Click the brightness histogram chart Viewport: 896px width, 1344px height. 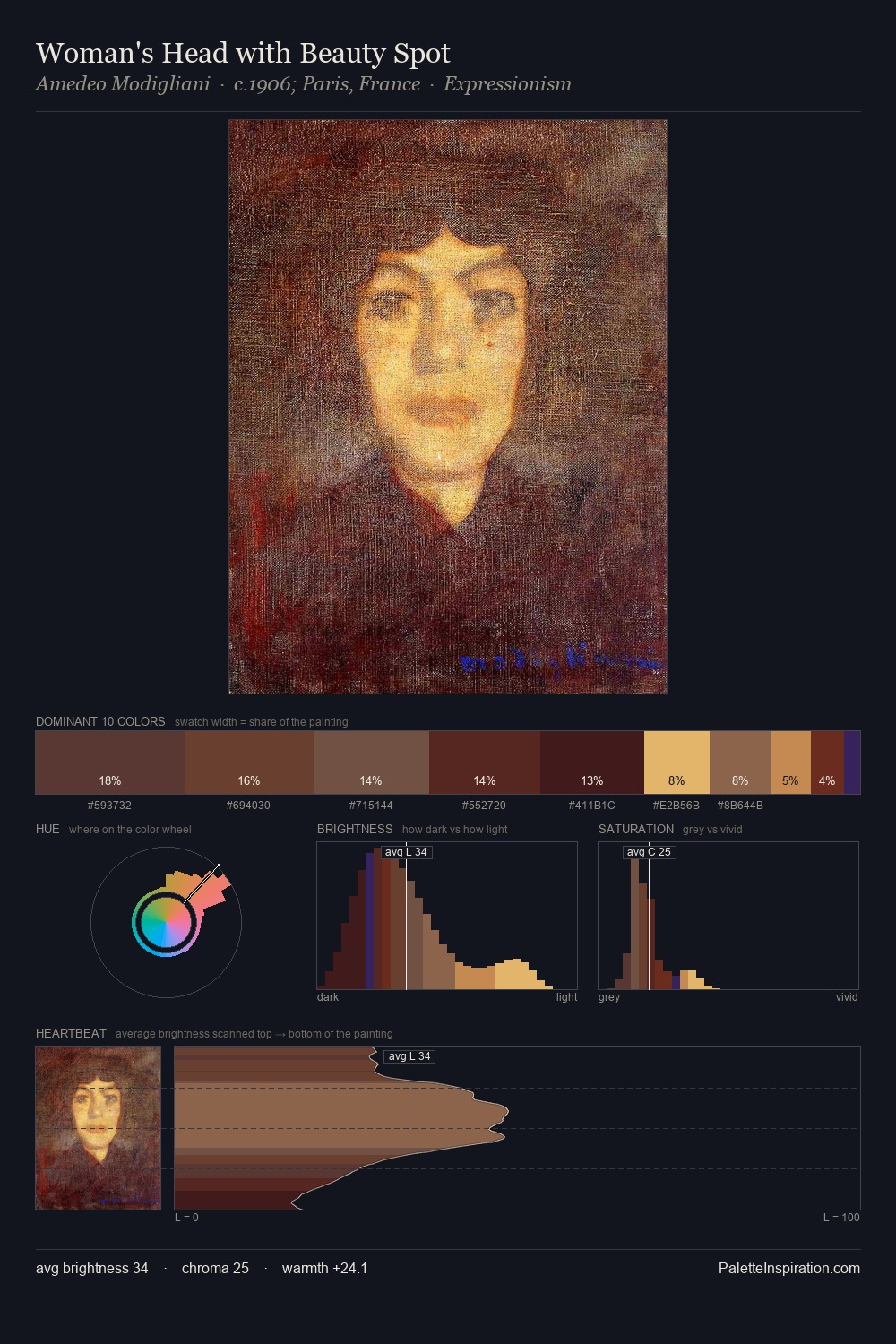tap(447, 916)
